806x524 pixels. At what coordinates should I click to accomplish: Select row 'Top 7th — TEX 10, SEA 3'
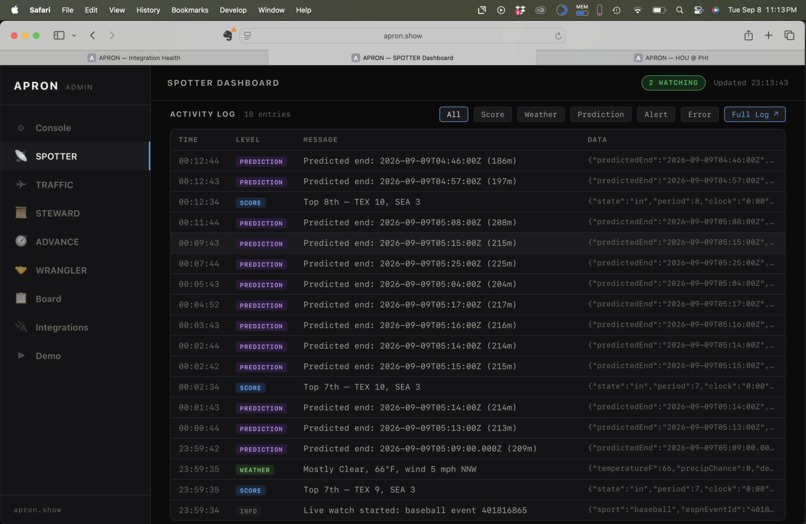point(478,387)
